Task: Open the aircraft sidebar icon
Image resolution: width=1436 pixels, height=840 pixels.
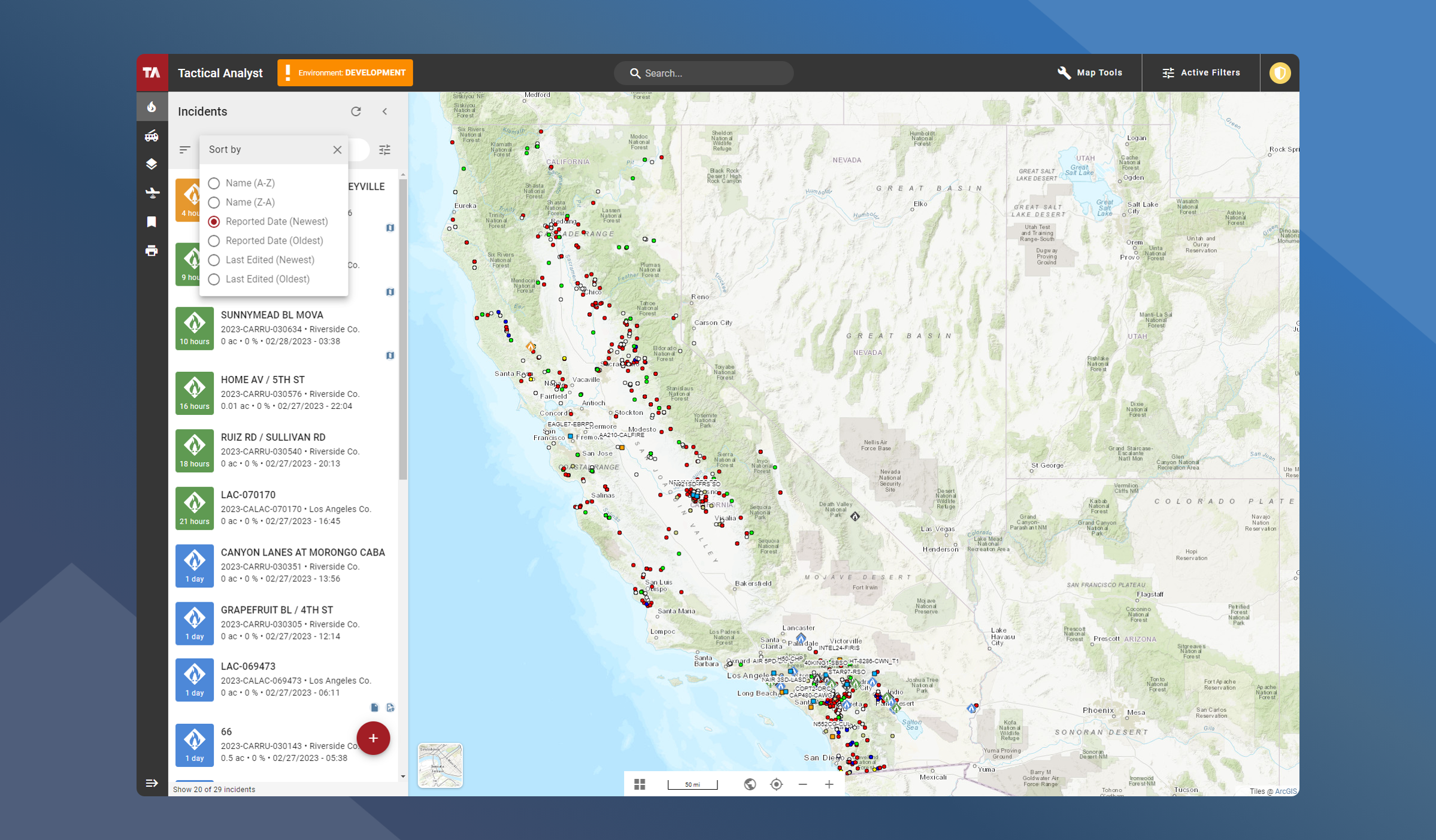Action: pos(152,193)
